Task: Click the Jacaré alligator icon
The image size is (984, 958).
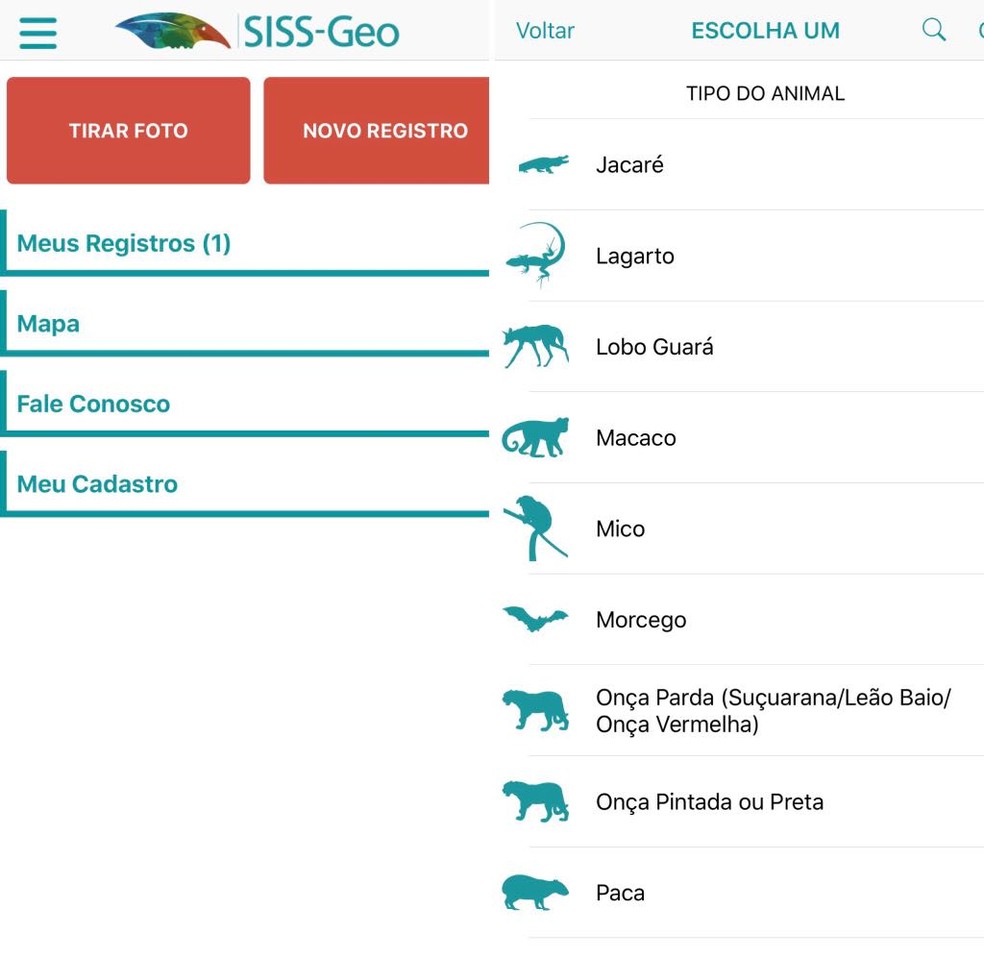Action: tap(543, 165)
